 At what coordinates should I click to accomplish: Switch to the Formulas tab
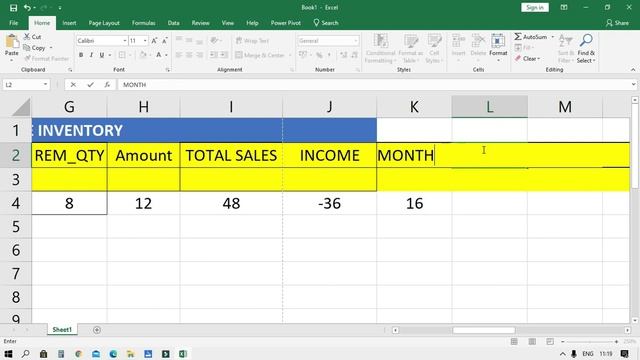(x=143, y=23)
